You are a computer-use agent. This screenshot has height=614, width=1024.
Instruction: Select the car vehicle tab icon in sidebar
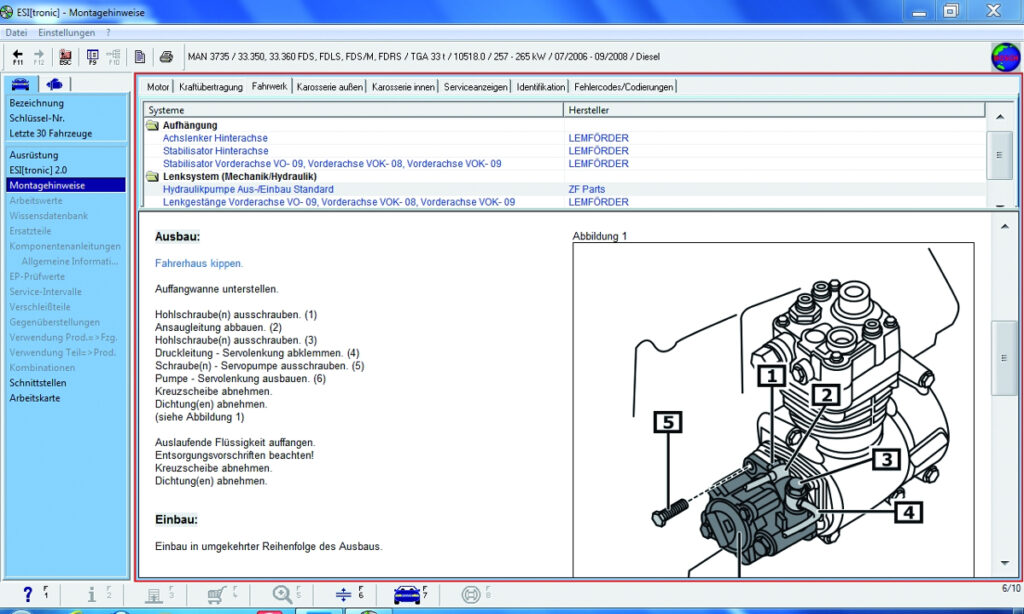pos(20,84)
